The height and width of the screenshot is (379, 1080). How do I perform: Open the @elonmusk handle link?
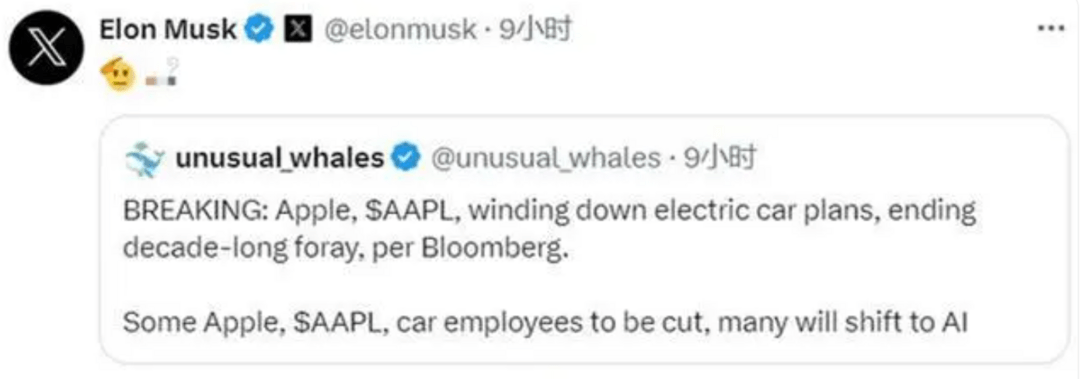(x=399, y=29)
